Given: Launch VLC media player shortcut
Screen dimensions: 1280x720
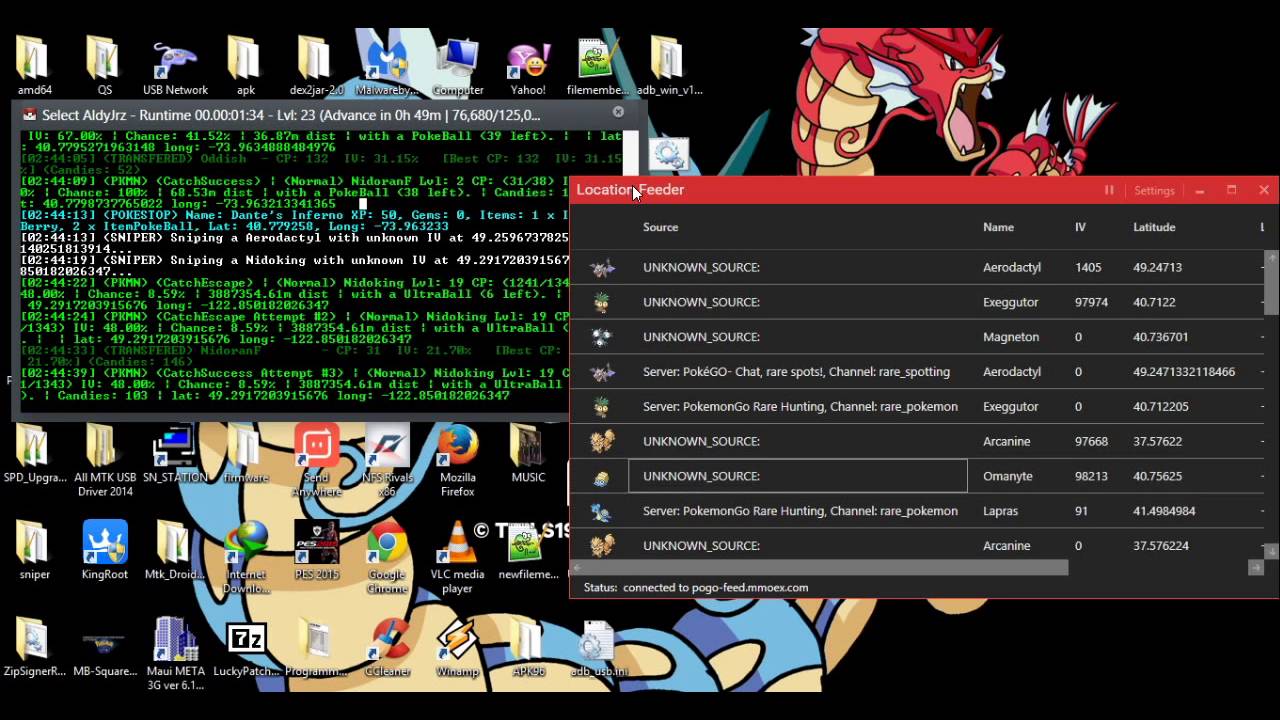Looking at the screenshot, I should (x=457, y=545).
